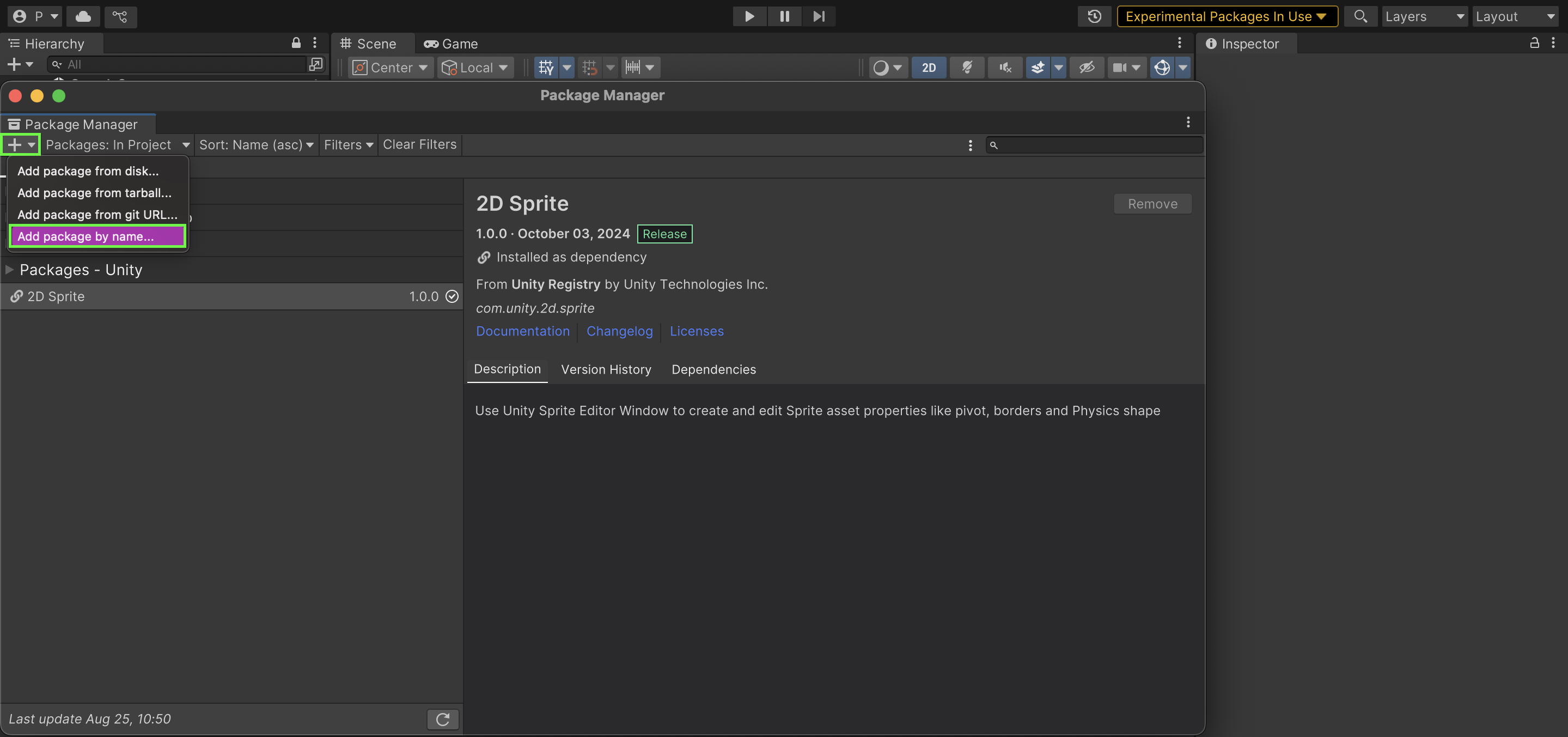The image size is (1568, 737).
Task: Click the Remove package button
Action: [1152, 204]
